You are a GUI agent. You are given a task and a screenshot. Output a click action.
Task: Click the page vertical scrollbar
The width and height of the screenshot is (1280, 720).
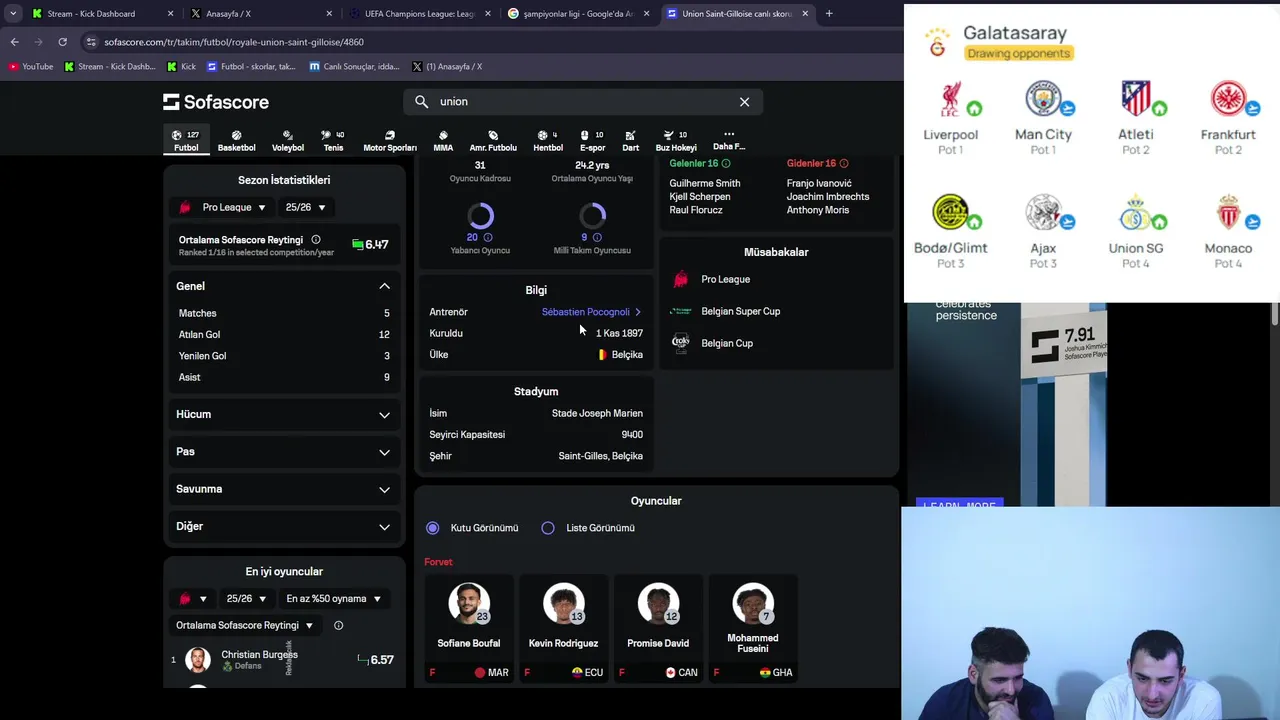point(1275,313)
